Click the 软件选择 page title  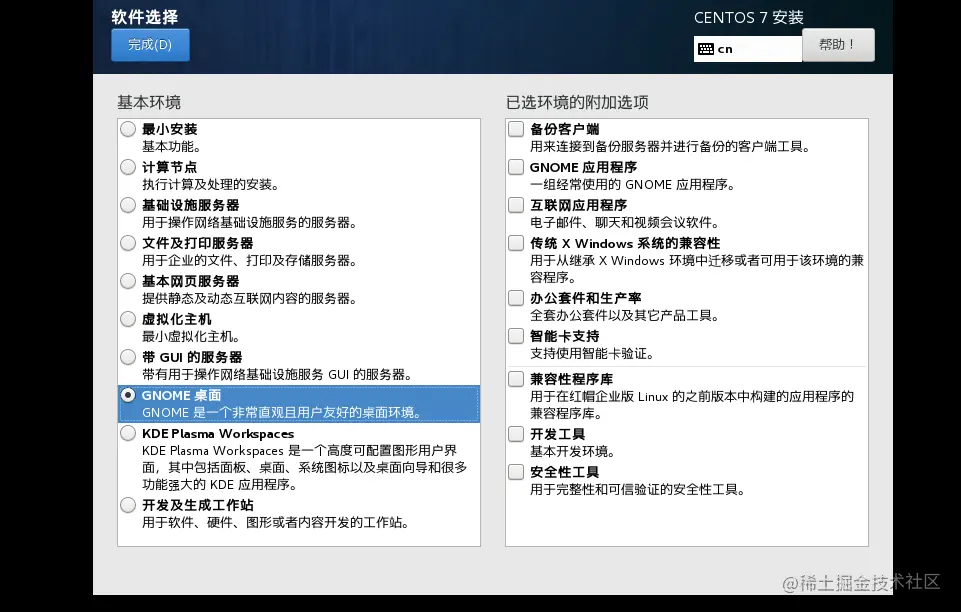(x=145, y=17)
